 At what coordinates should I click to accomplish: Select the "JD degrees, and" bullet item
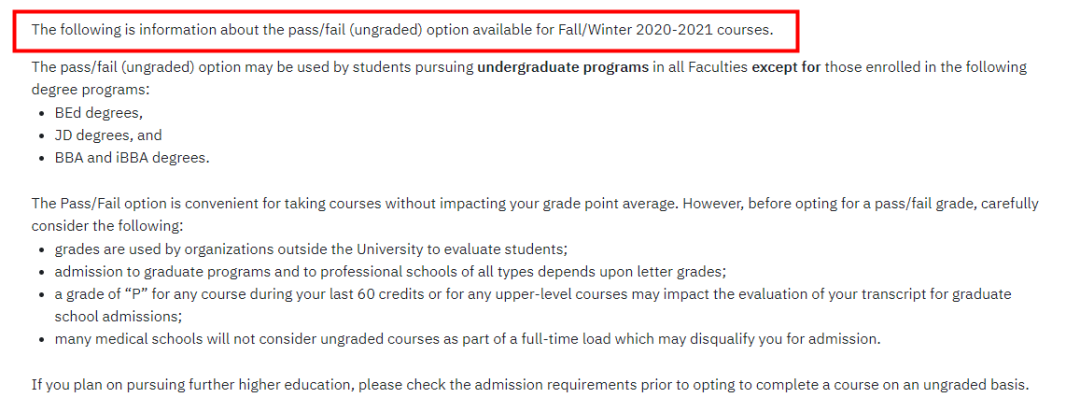(x=108, y=136)
